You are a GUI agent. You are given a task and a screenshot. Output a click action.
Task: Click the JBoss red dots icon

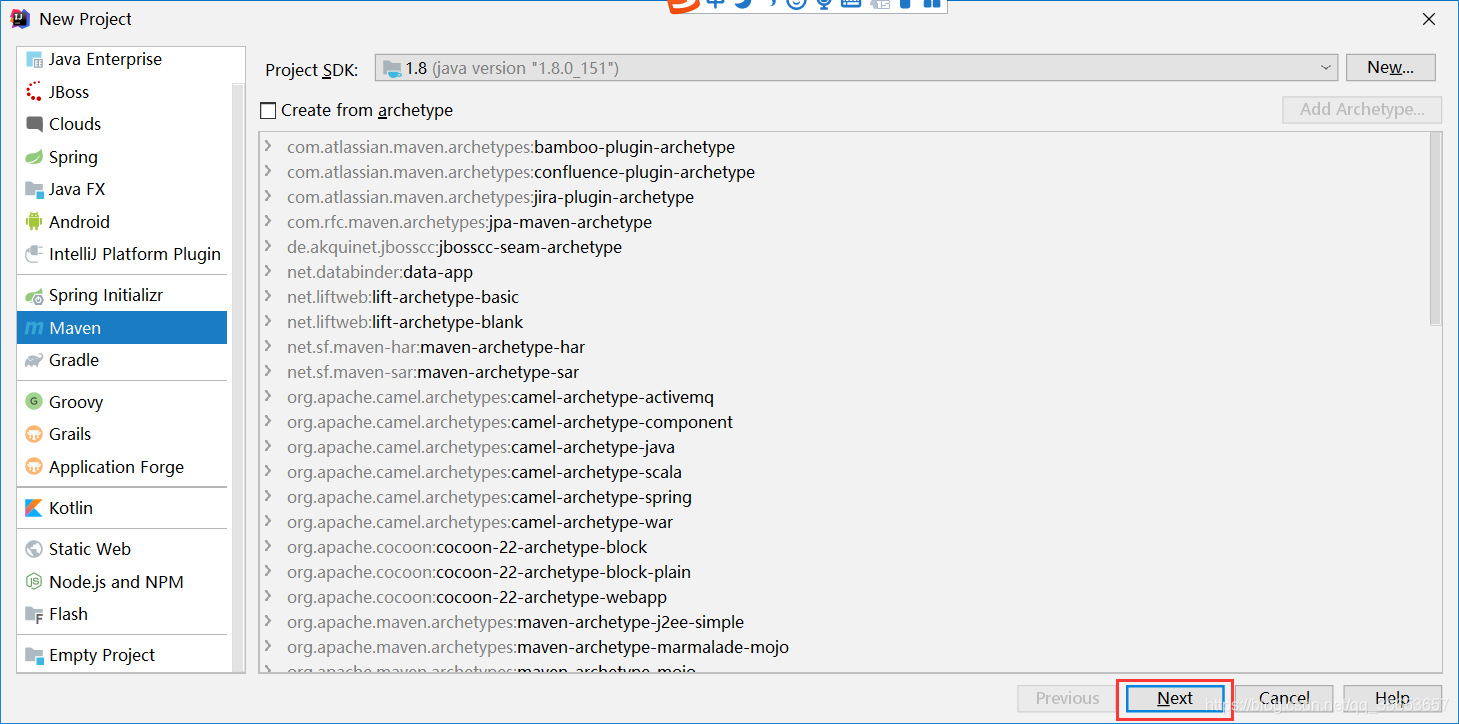point(34,92)
